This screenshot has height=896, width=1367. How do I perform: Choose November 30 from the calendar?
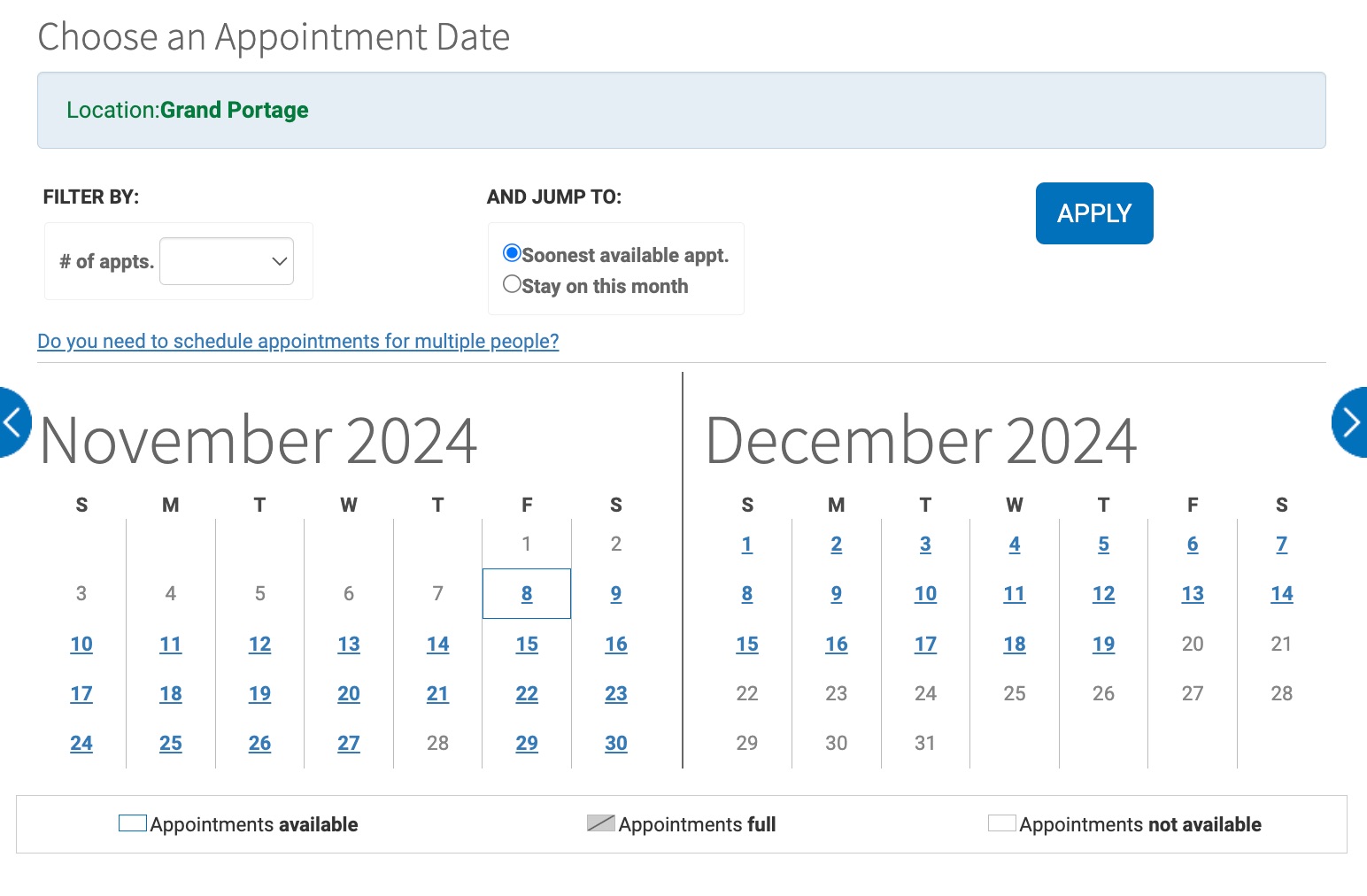tap(615, 743)
